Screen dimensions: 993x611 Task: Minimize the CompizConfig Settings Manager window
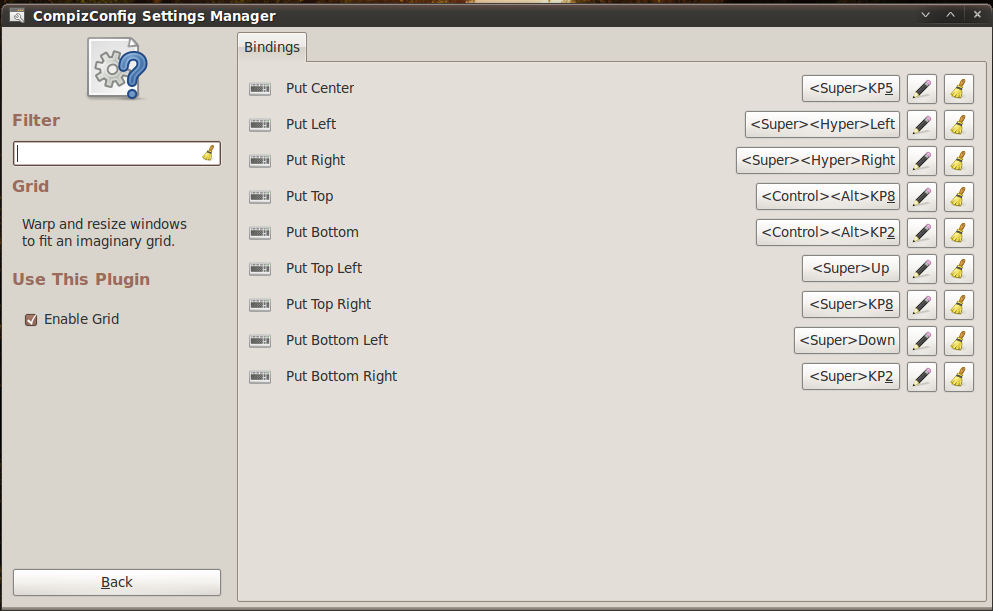point(925,15)
